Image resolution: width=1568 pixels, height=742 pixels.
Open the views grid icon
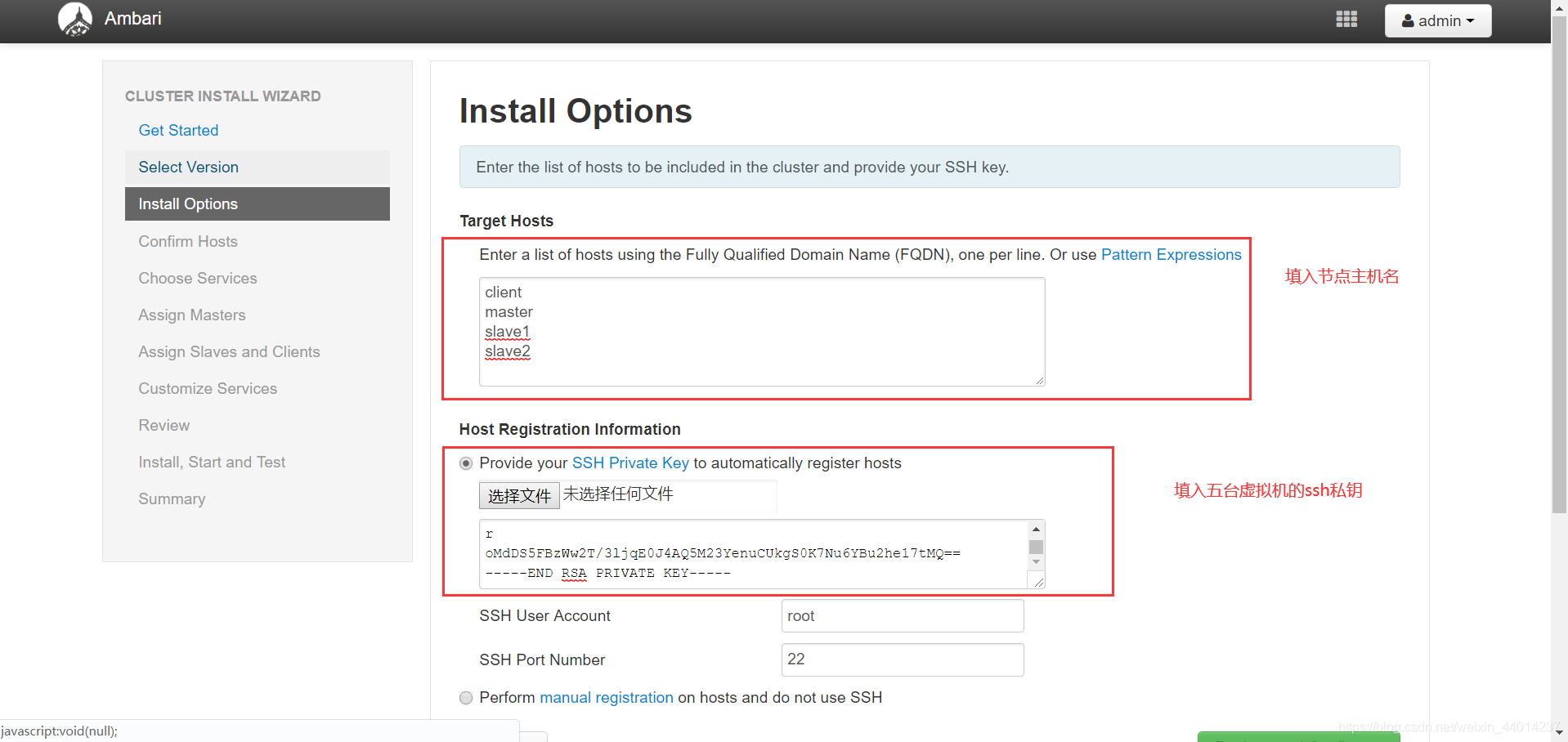tap(1346, 20)
